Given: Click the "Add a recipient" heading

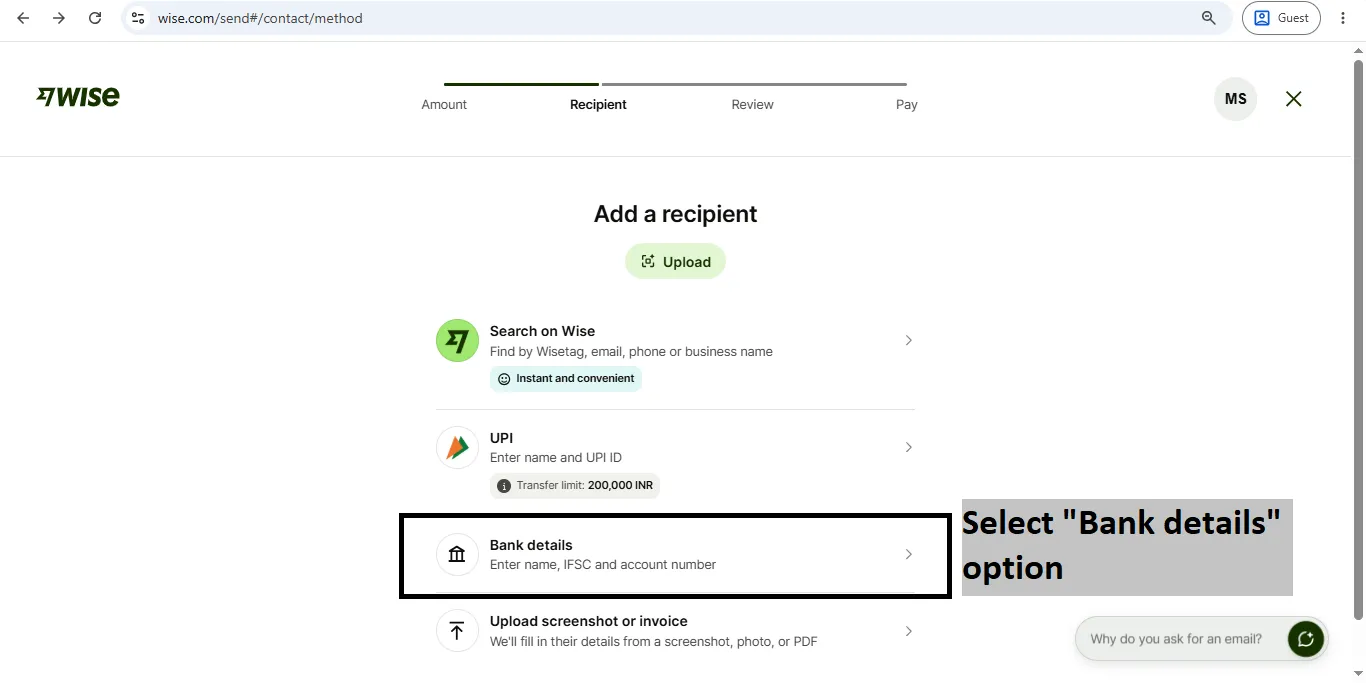Looking at the screenshot, I should tap(675, 214).
